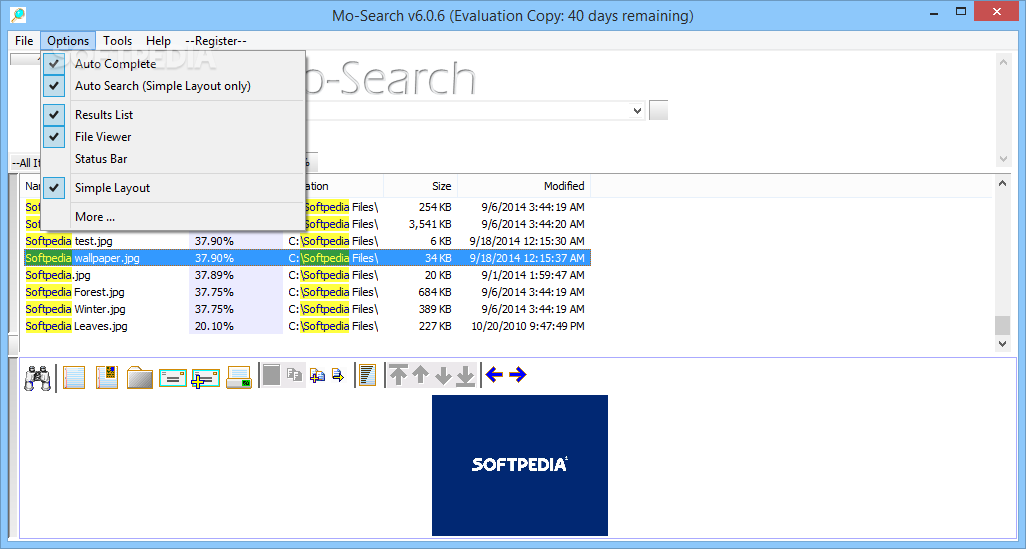Viewport: 1026px width, 549px height.
Task: Enable the Status Bar option
Action: pyautogui.click(x=173, y=159)
